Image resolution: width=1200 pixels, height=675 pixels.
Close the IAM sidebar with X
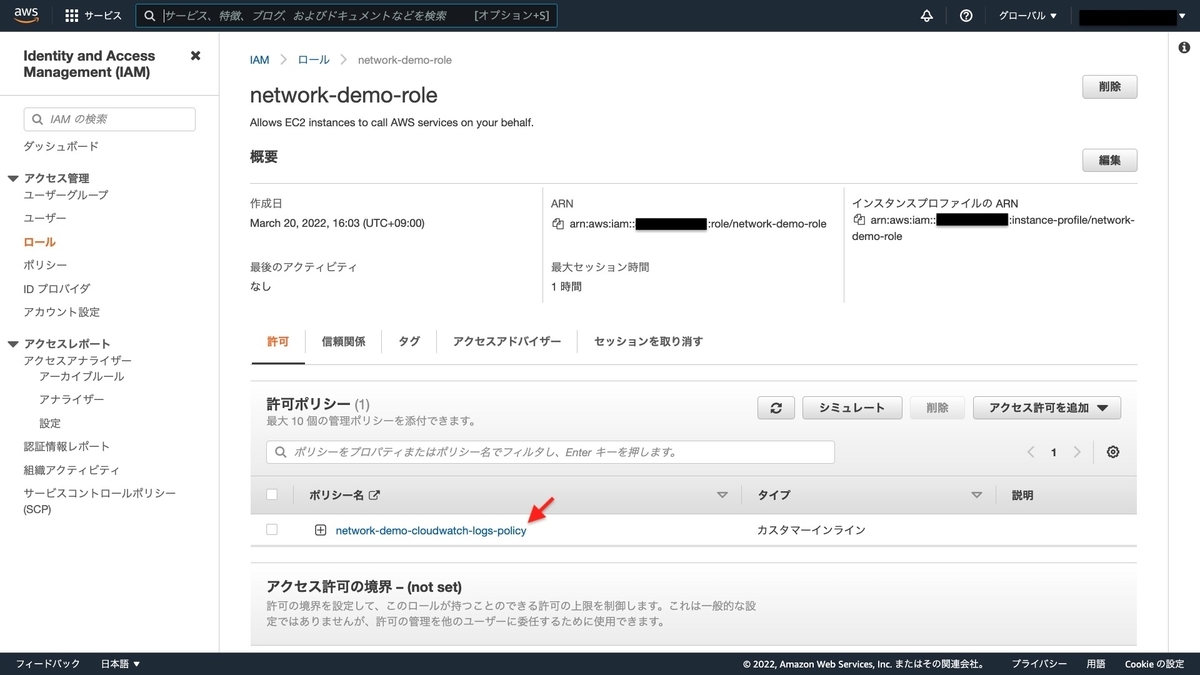195,56
